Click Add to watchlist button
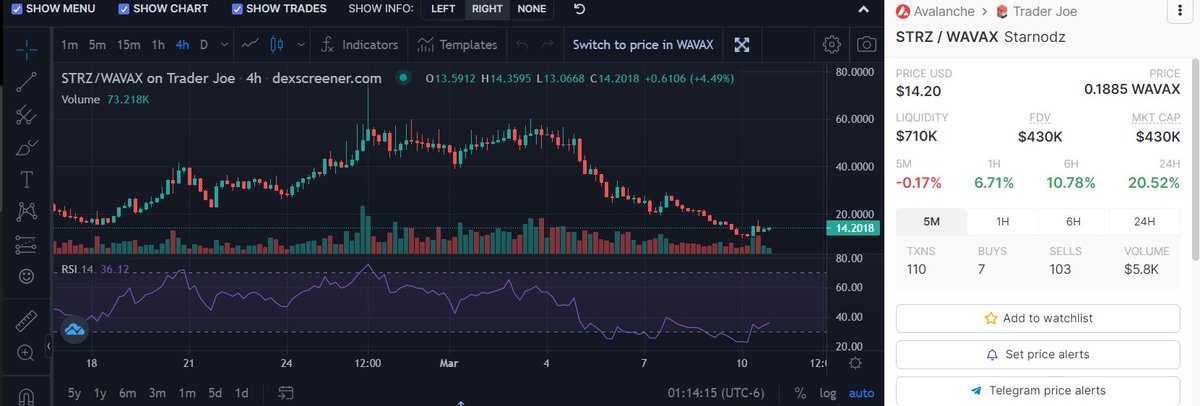Screen dimensions: 1200x406 coord(1038,318)
